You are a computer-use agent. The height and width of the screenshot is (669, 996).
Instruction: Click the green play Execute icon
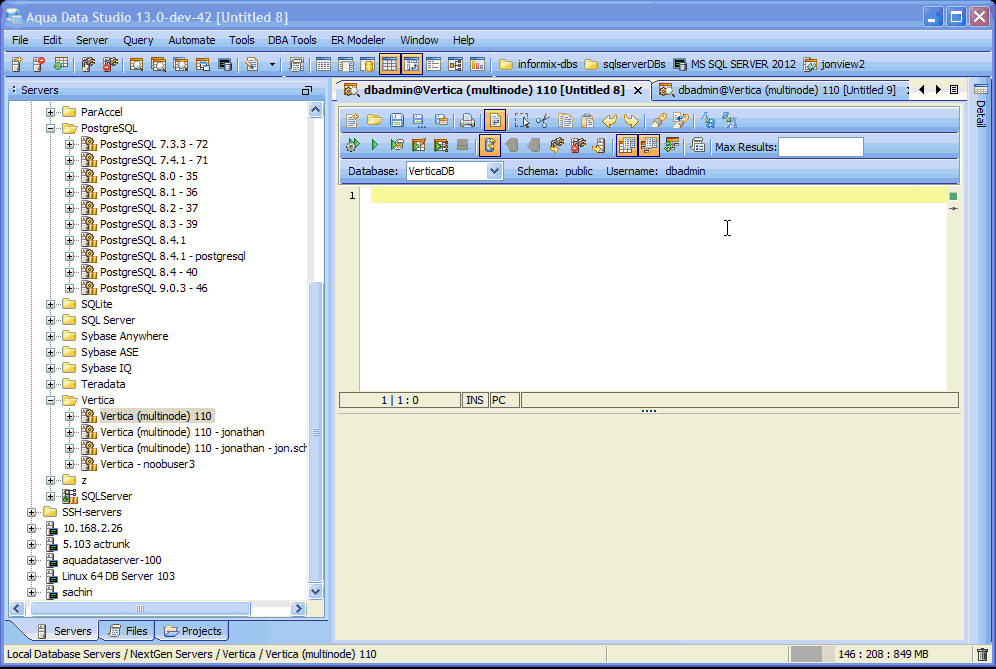[375, 145]
